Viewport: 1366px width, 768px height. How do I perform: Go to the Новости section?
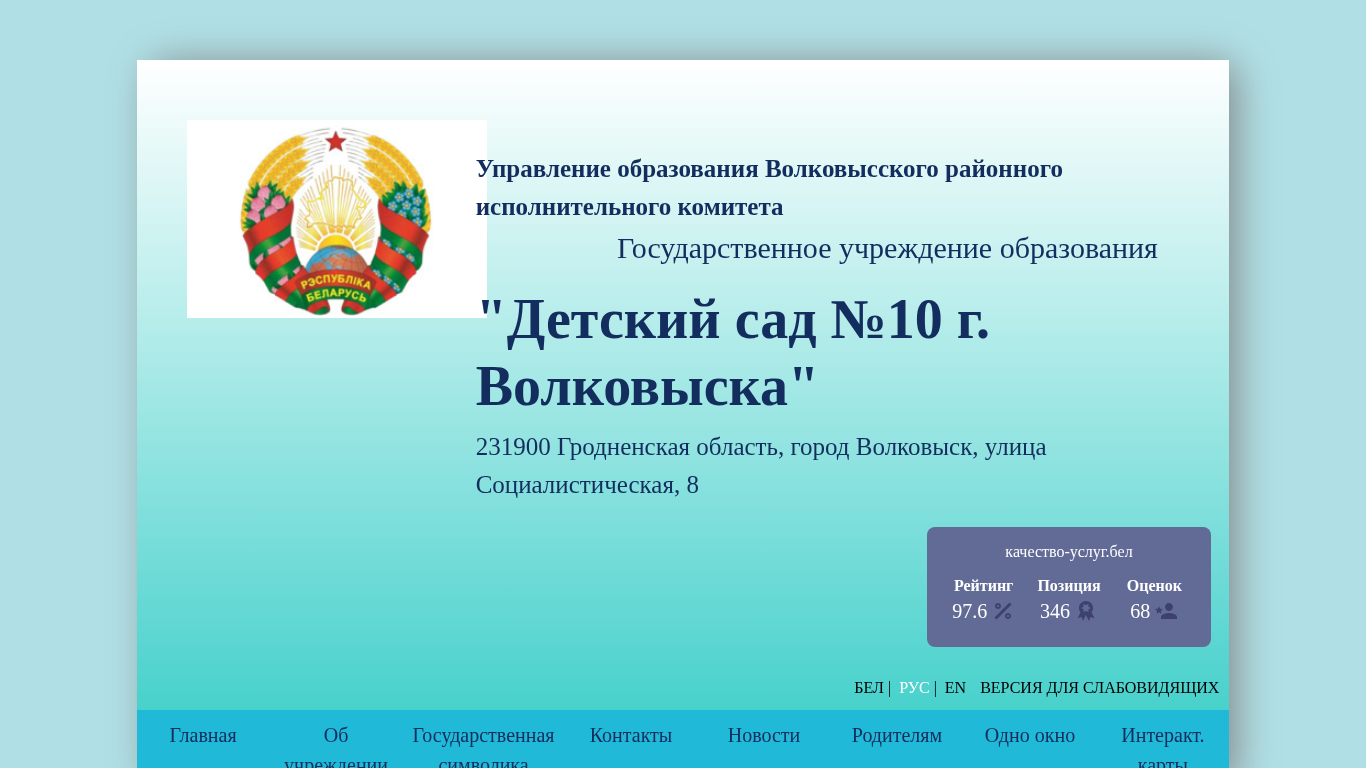click(x=764, y=735)
